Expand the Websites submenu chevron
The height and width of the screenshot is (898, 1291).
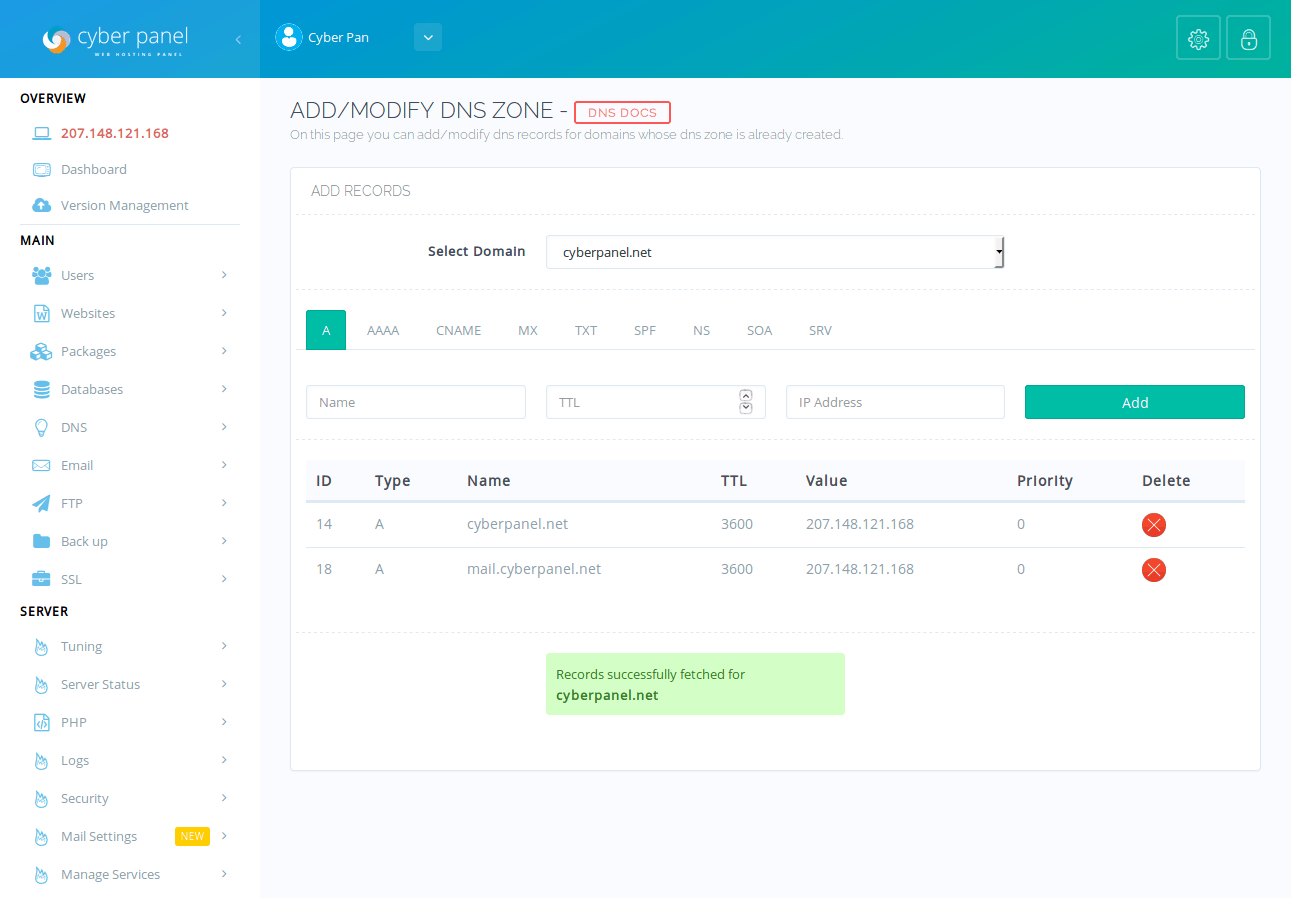coord(224,313)
